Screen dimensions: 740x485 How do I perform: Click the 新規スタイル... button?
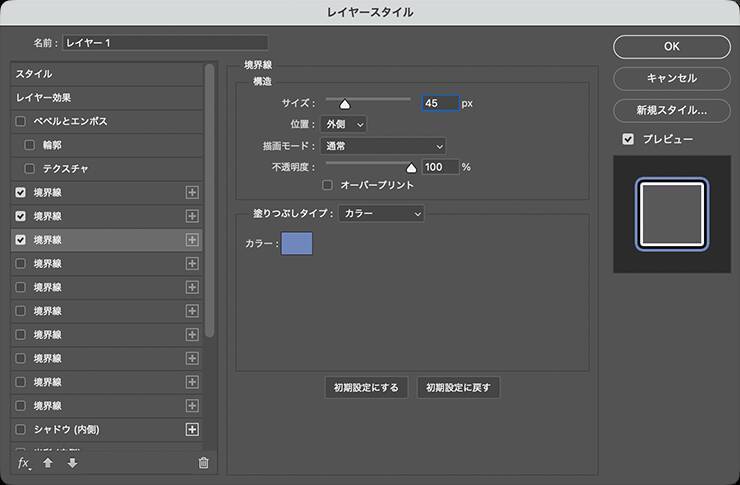[672, 110]
